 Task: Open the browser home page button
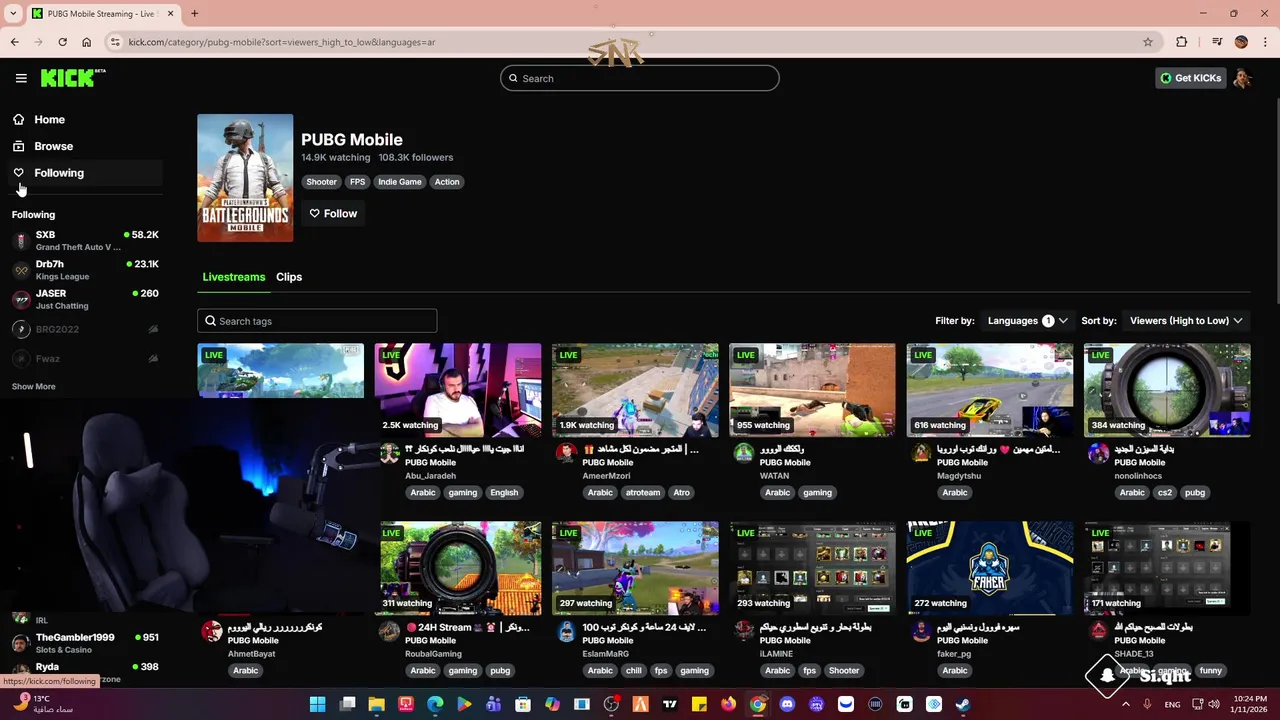[x=87, y=42]
